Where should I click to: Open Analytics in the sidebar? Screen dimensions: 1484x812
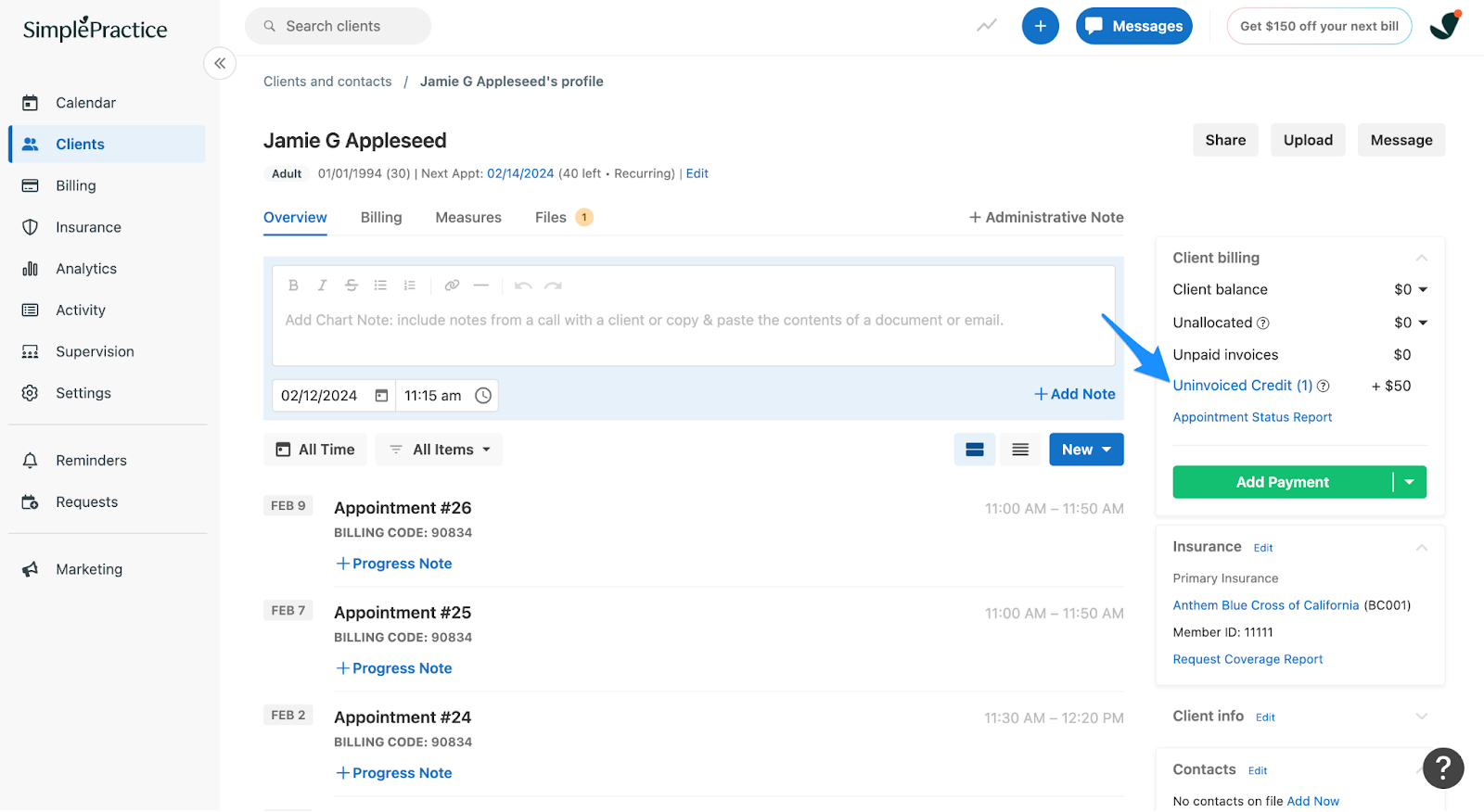(107, 269)
